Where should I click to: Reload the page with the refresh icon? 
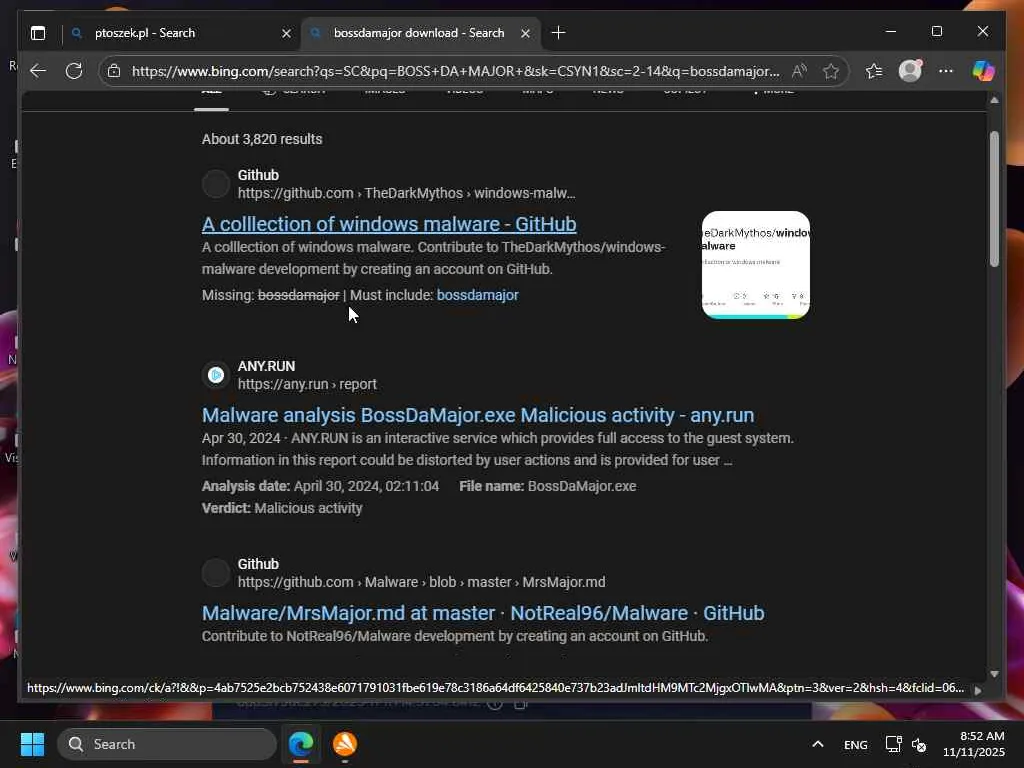tap(74, 71)
